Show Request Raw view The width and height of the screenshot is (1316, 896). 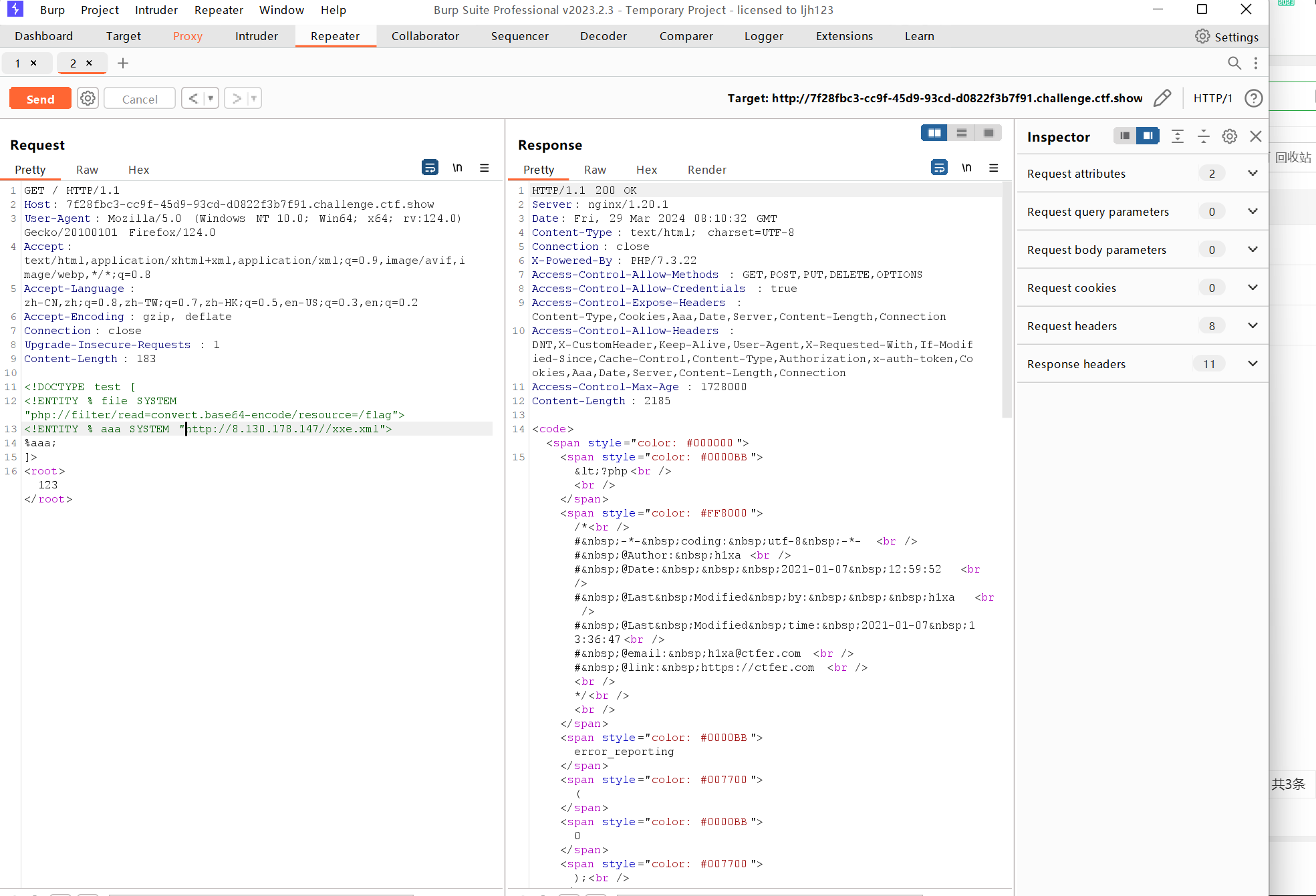pos(87,170)
